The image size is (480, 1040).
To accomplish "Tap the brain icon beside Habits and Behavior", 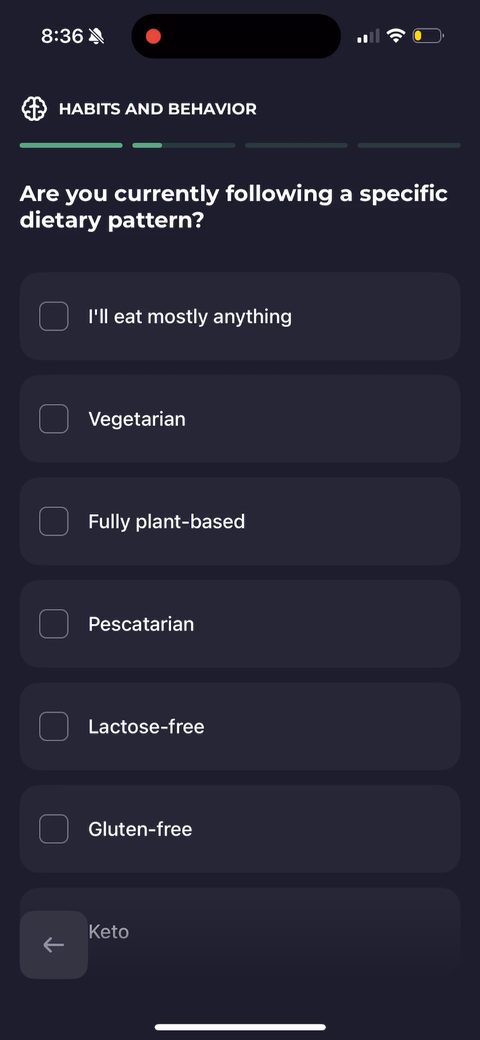I will point(34,109).
